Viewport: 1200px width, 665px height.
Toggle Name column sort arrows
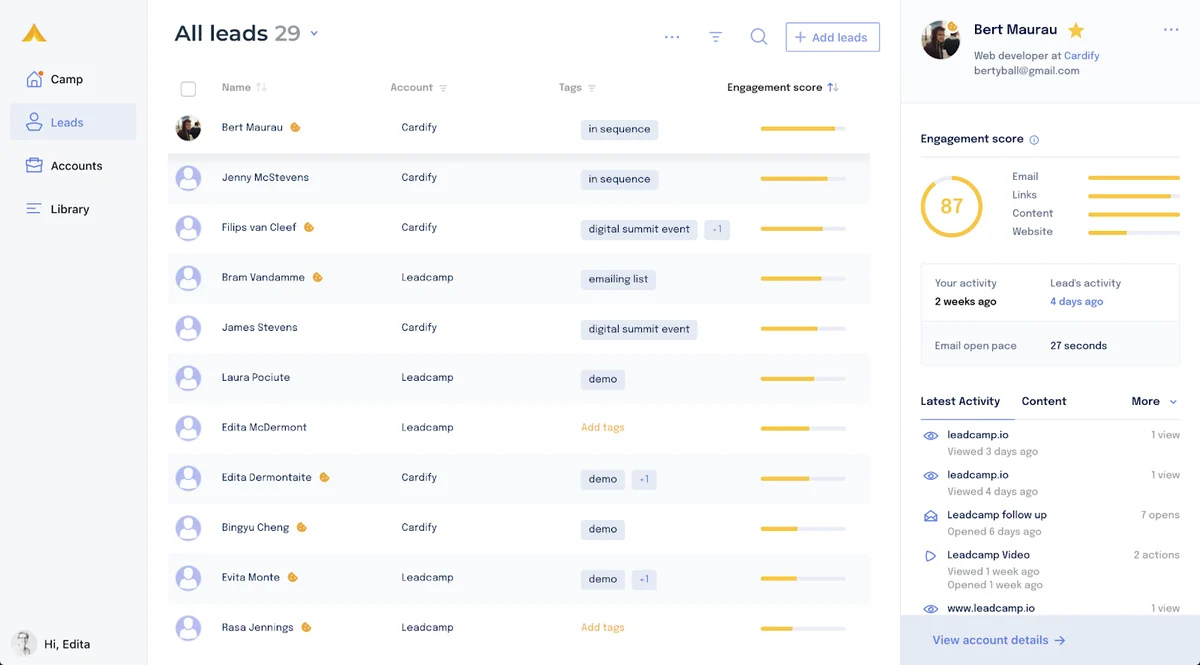[x=261, y=88]
